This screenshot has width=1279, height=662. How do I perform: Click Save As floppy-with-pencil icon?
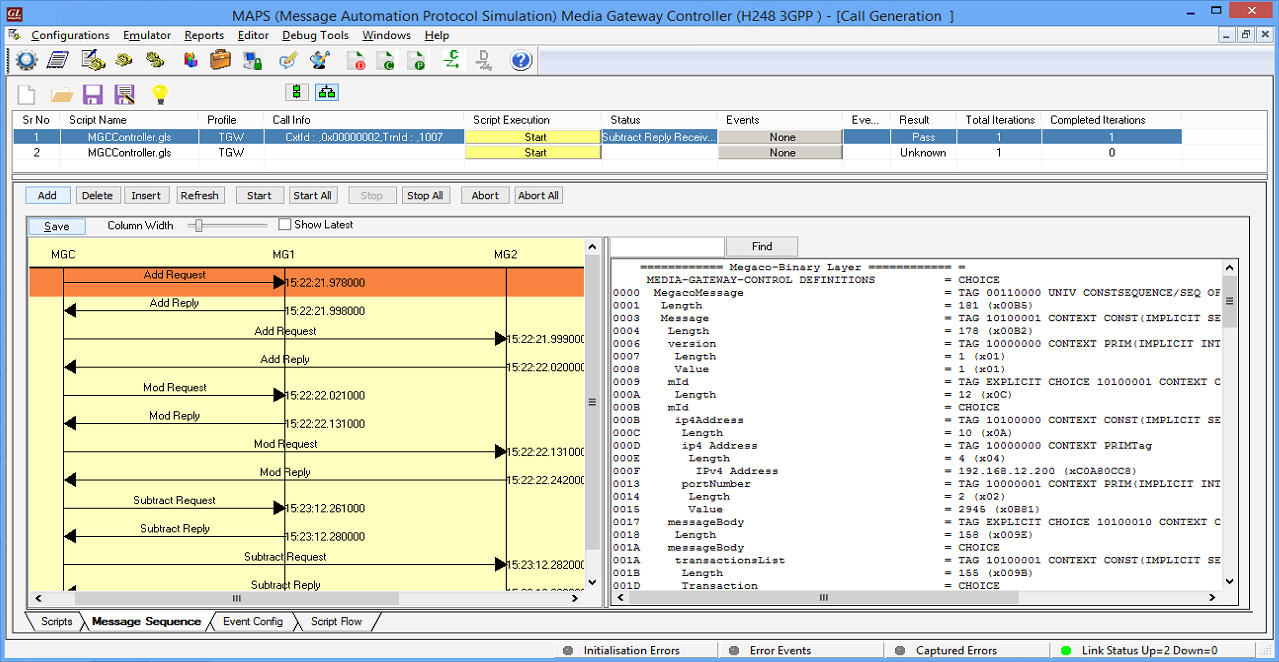point(125,95)
